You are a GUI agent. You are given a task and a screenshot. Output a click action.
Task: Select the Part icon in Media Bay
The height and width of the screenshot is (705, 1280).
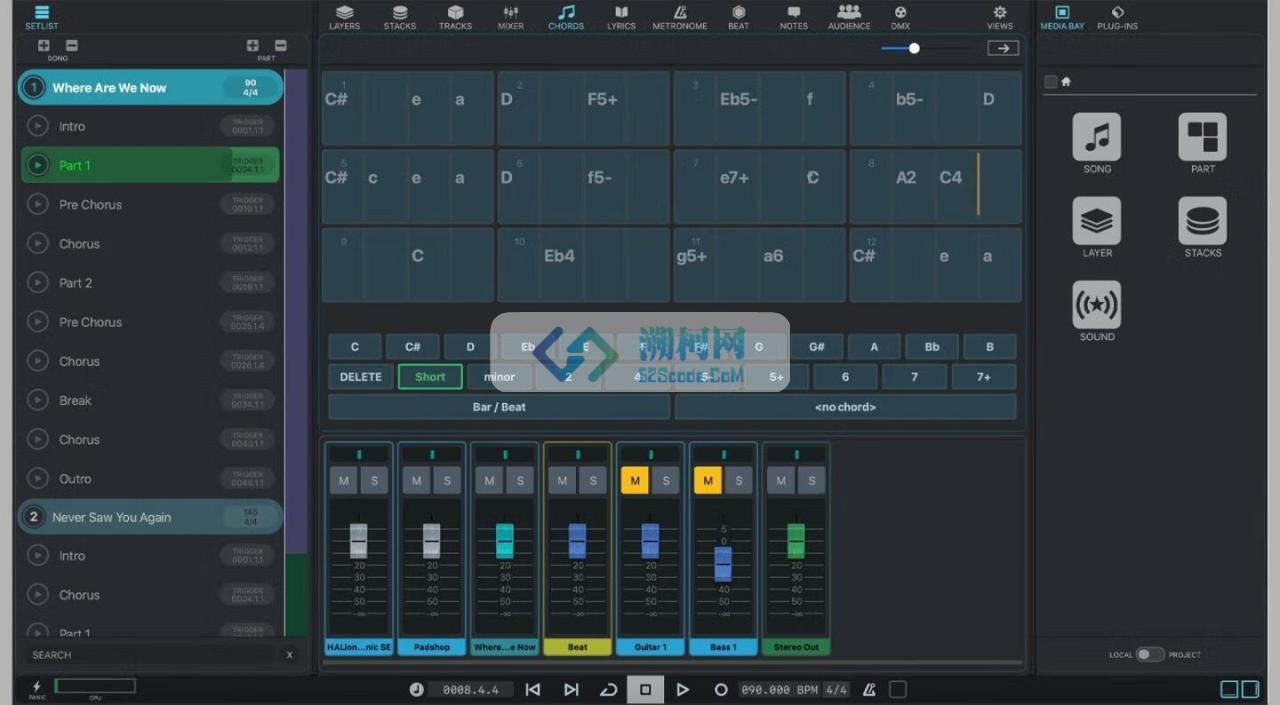tap(1202, 137)
